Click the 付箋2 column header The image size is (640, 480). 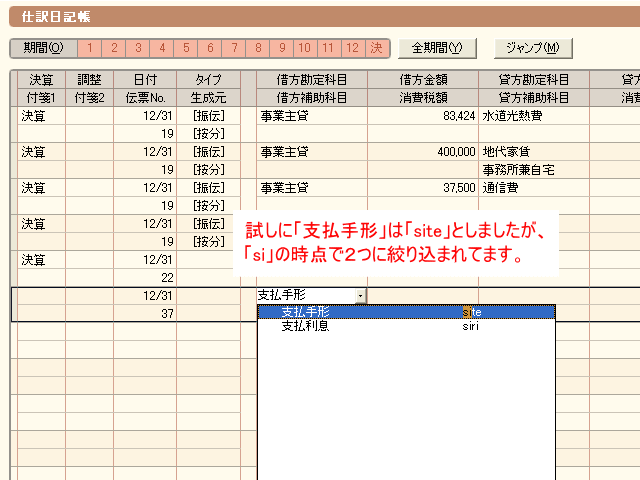(89, 98)
